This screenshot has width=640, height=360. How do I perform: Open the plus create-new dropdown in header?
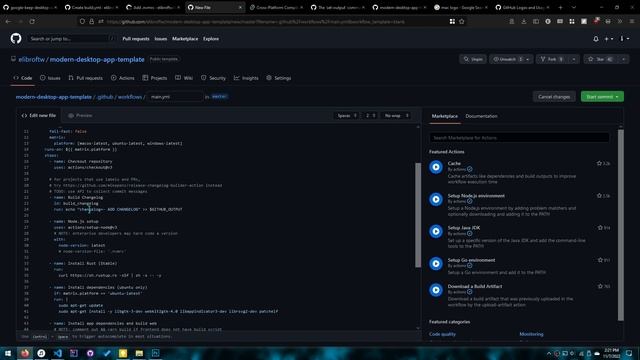tap(608, 39)
